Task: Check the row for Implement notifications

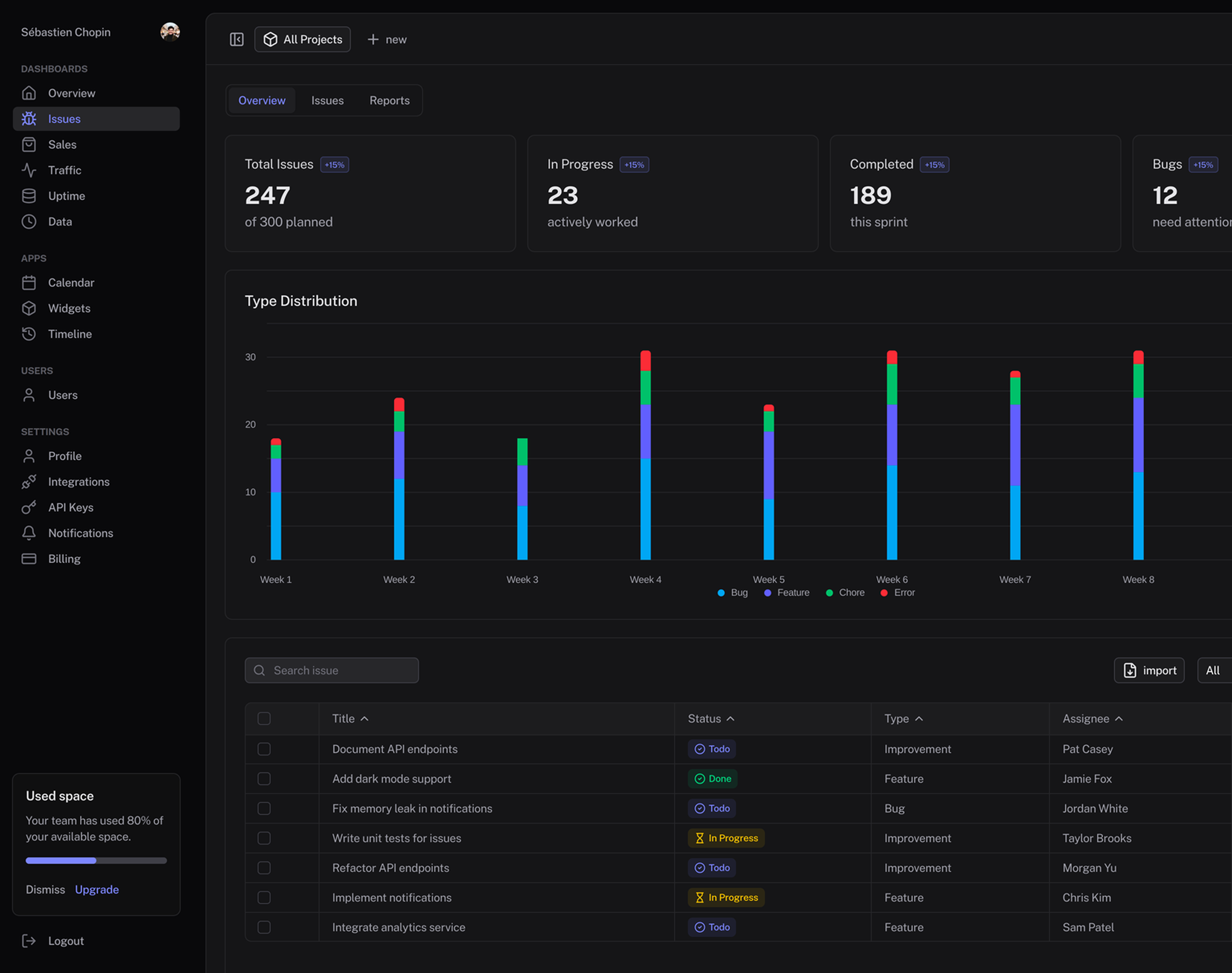Action: 264,897
